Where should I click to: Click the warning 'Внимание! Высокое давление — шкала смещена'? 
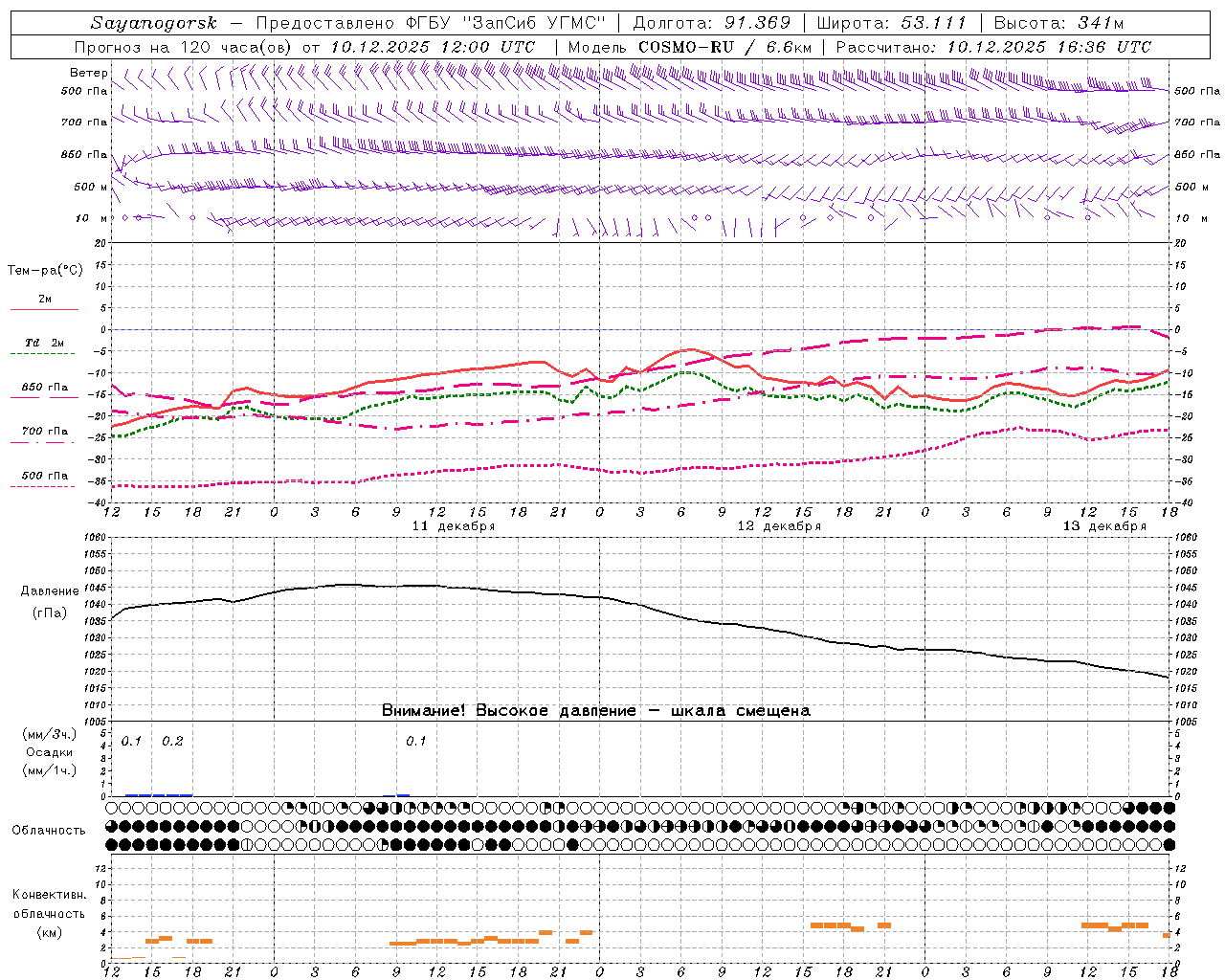(x=595, y=711)
